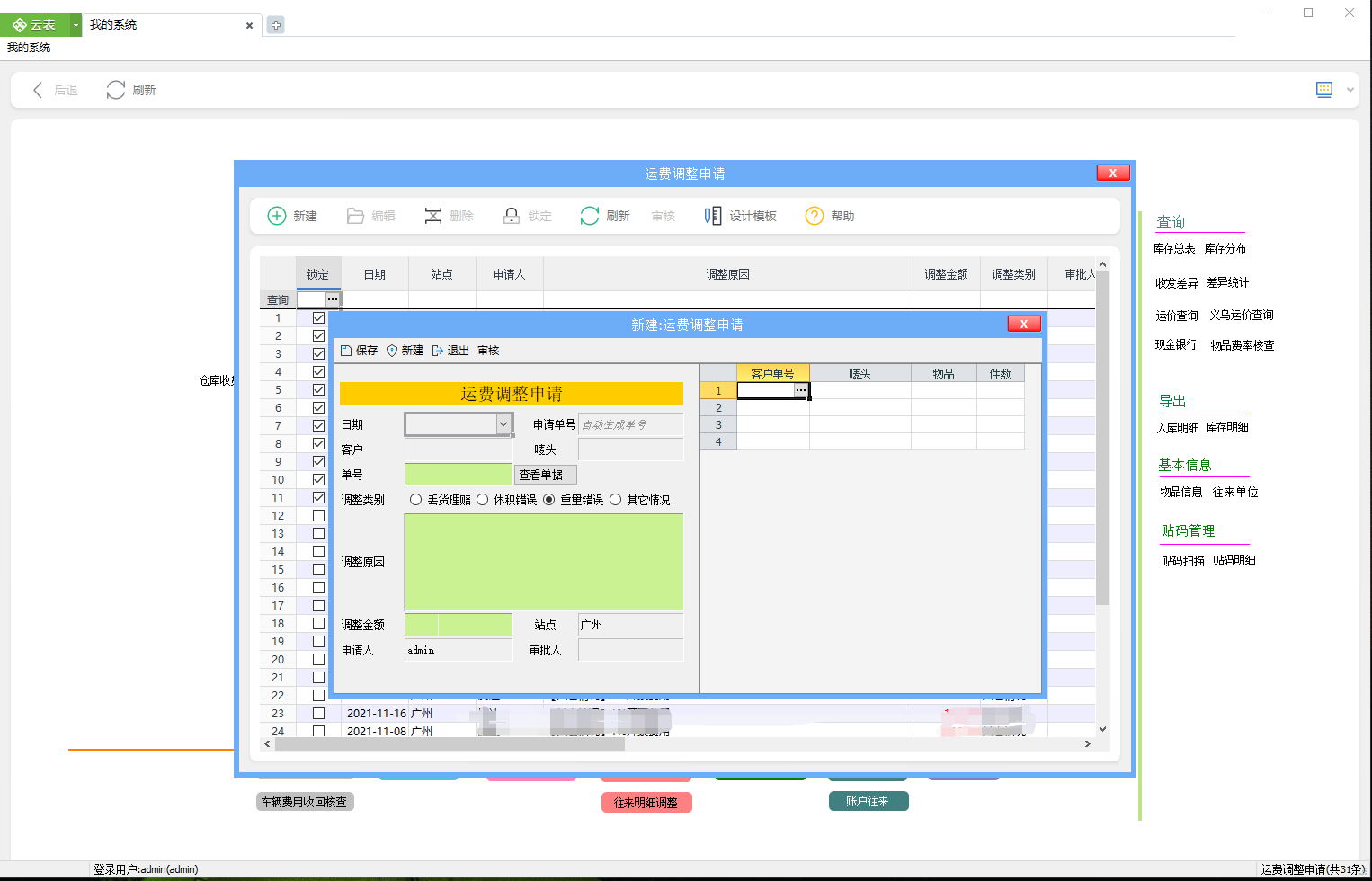Click the top 刷新 refresh icon
This screenshot has width=1372, height=881.
point(116,90)
